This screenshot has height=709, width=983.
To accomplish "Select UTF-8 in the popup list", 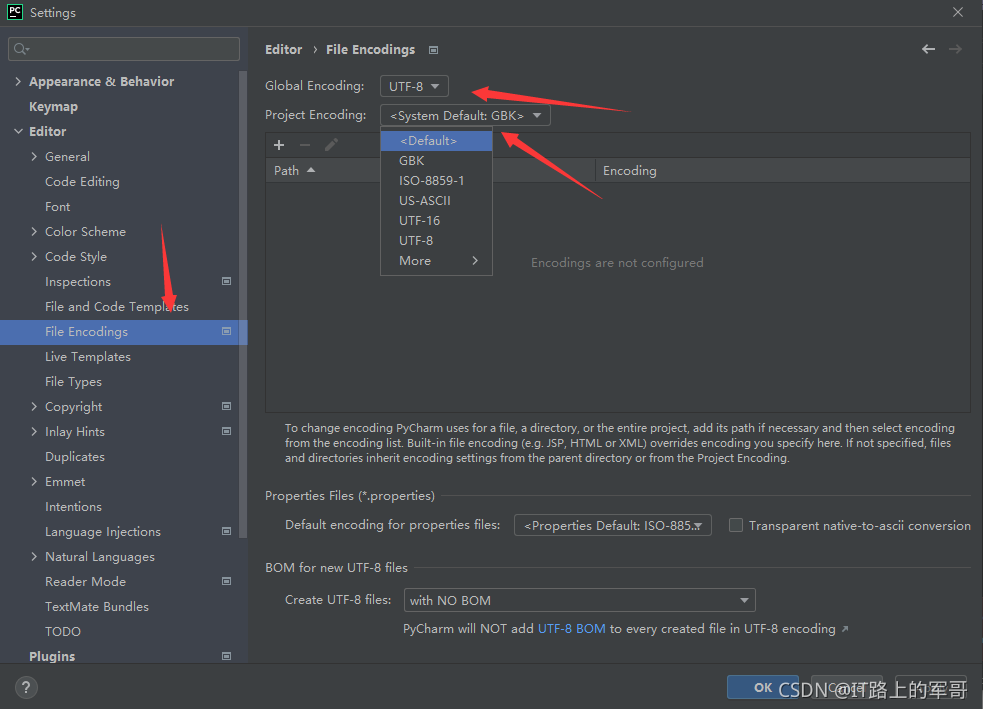I will (436, 241).
